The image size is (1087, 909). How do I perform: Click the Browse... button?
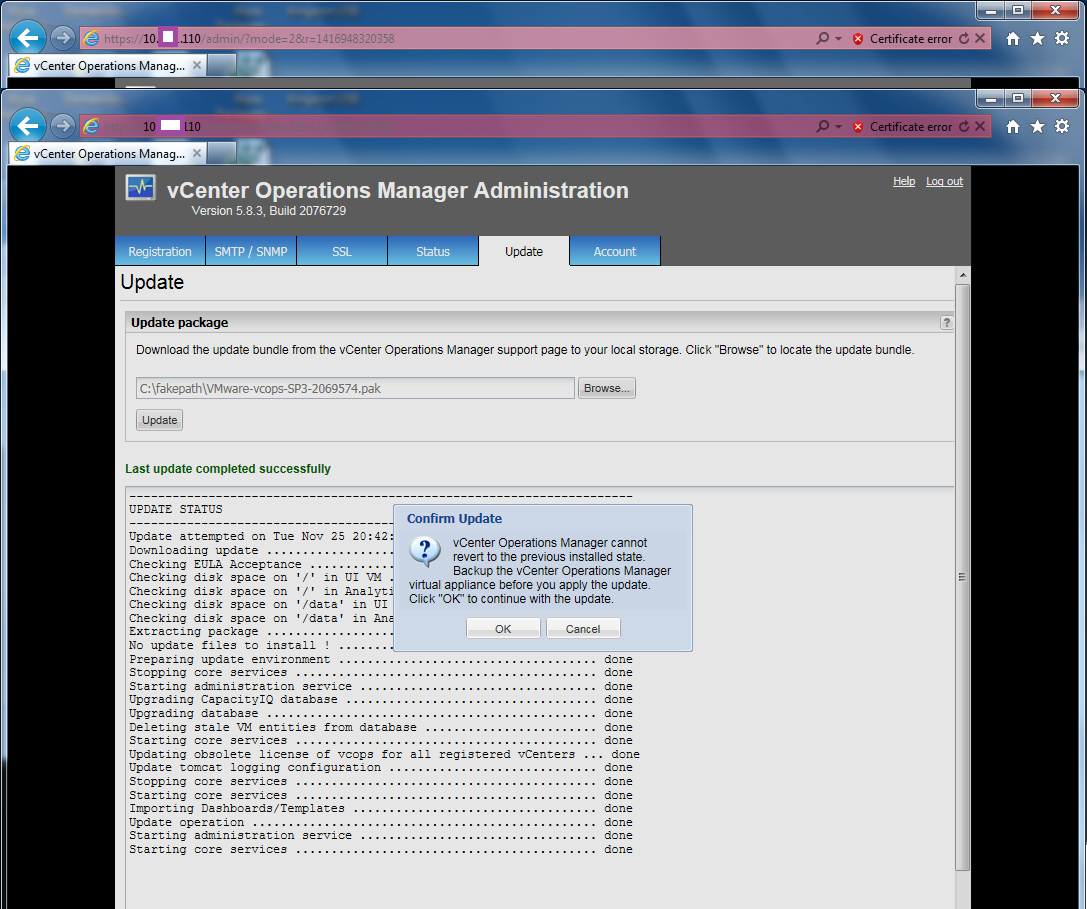(x=607, y=388)
